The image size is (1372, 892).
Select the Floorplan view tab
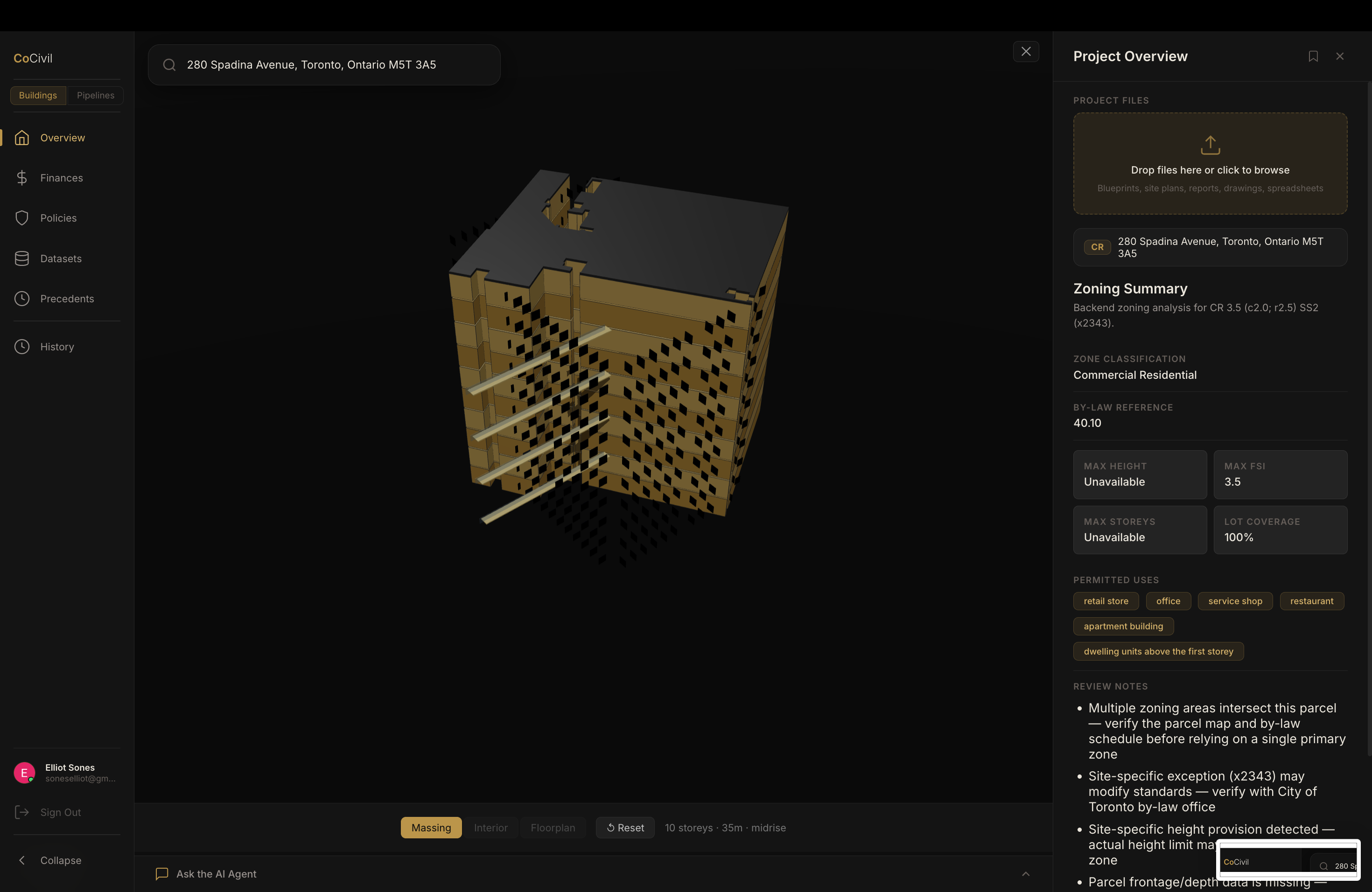552,828
